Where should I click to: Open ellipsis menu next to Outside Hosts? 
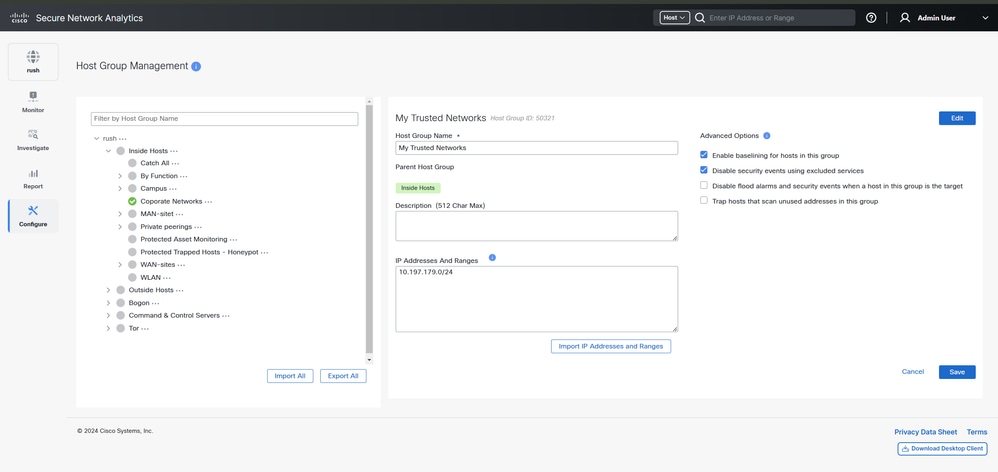pos(179,290)
